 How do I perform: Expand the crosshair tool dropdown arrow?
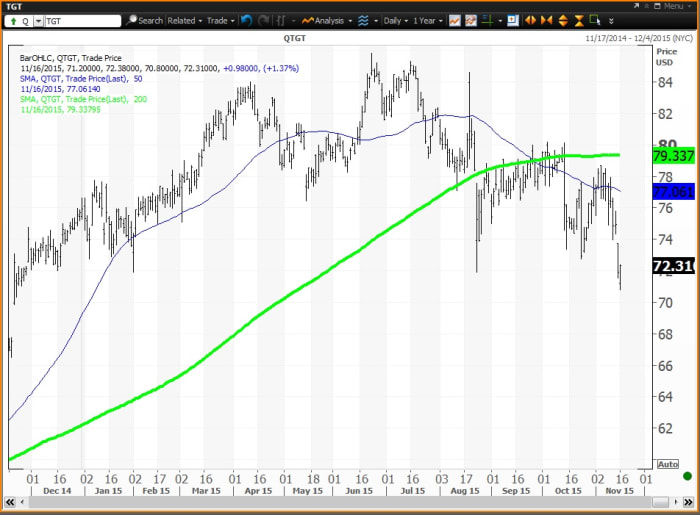coord(500,21)
